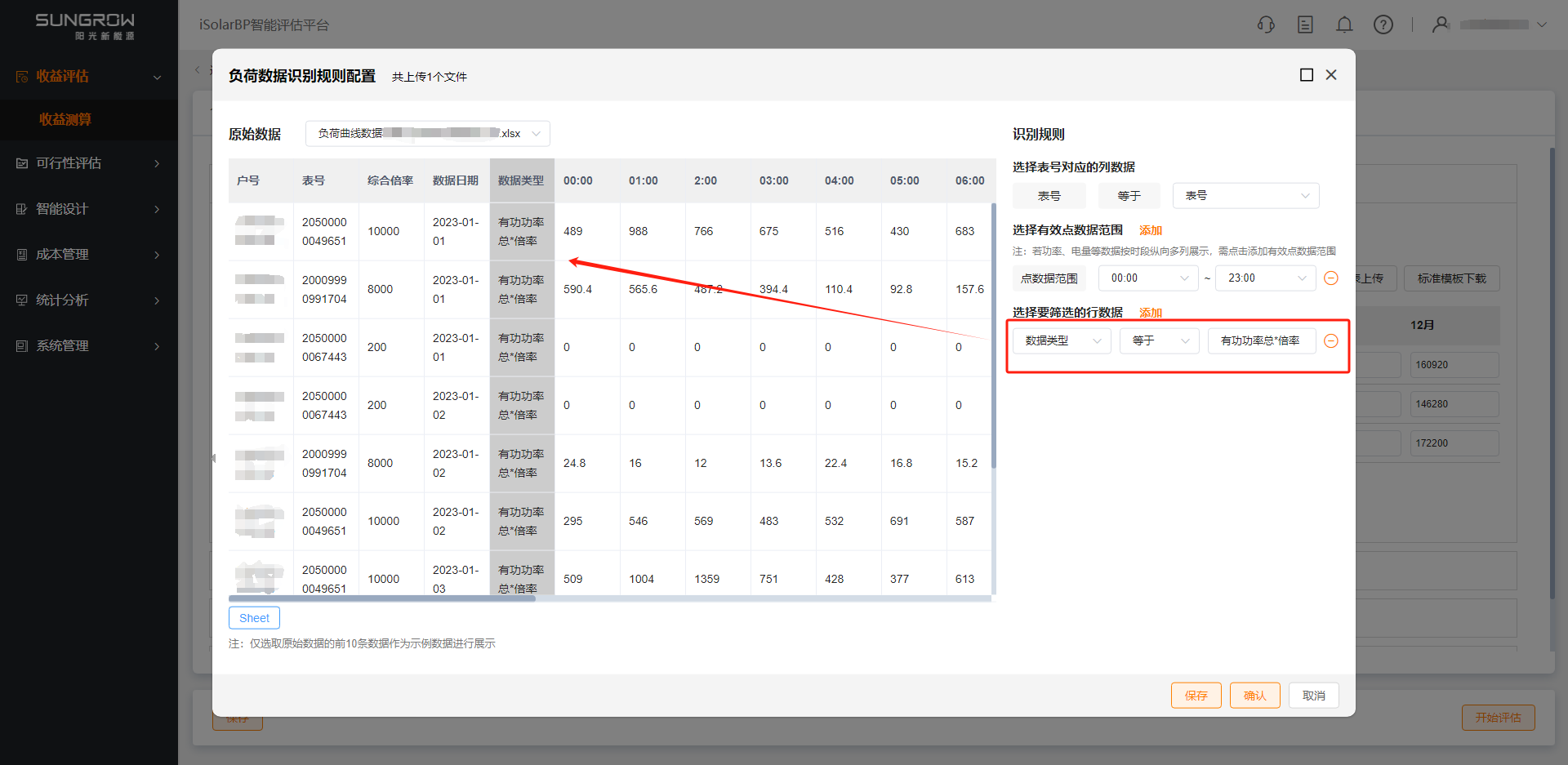The height and width of the screenshot is (765, 1568).
Task: Maximize the rule configuration dialog
Action: pyautogui.click(x=1307, y=75)
